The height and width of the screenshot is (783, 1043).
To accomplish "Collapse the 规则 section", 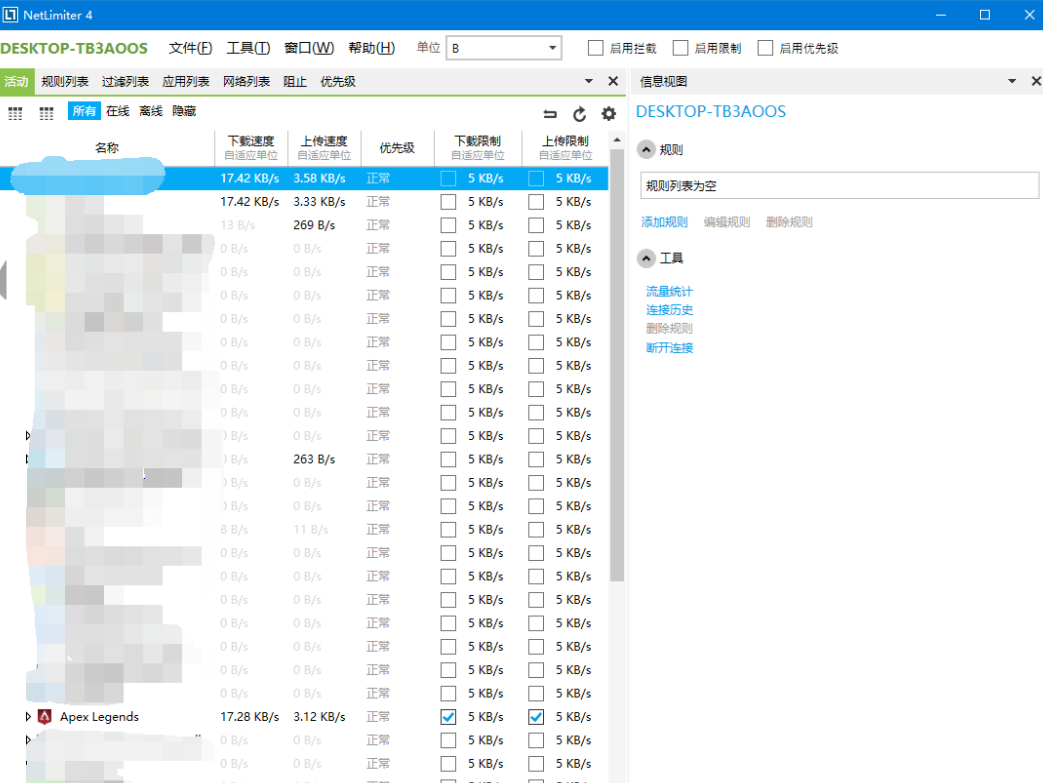I will coord(645,150).
